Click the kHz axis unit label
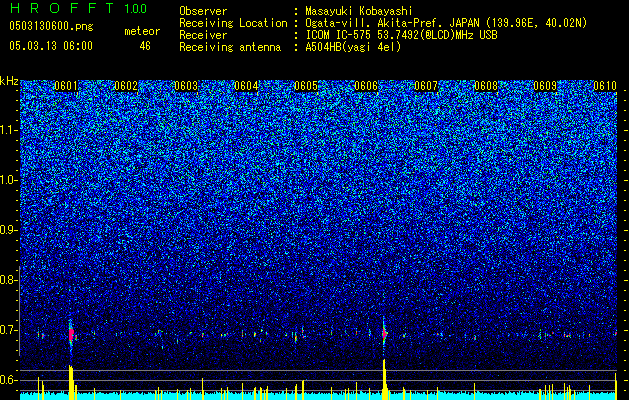The width and height of the screenshot is (629, 400). (x=9, y=81)
